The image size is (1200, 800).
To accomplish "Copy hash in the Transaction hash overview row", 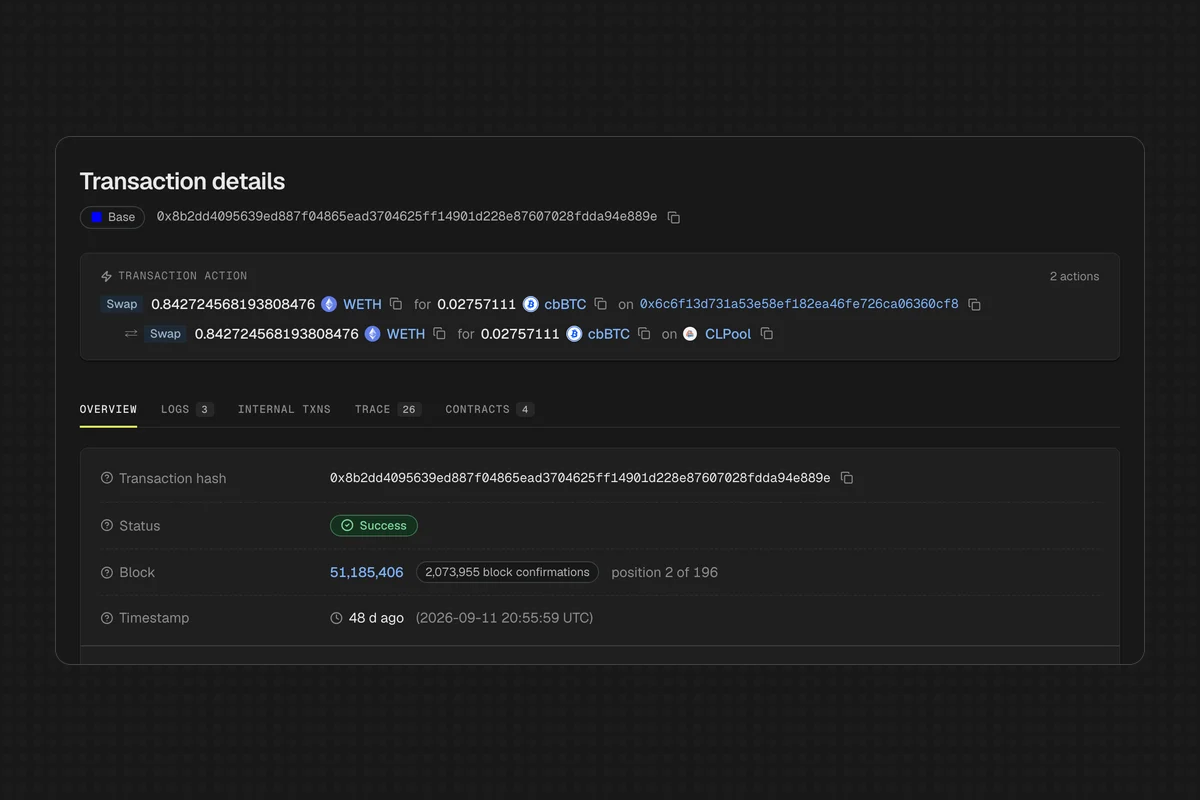I will tap(847, 478).
